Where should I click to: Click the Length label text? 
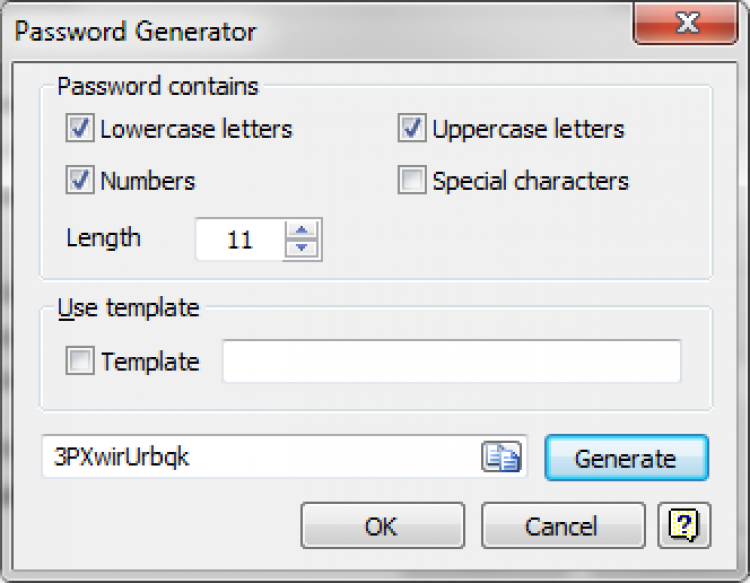pos(104,238)
